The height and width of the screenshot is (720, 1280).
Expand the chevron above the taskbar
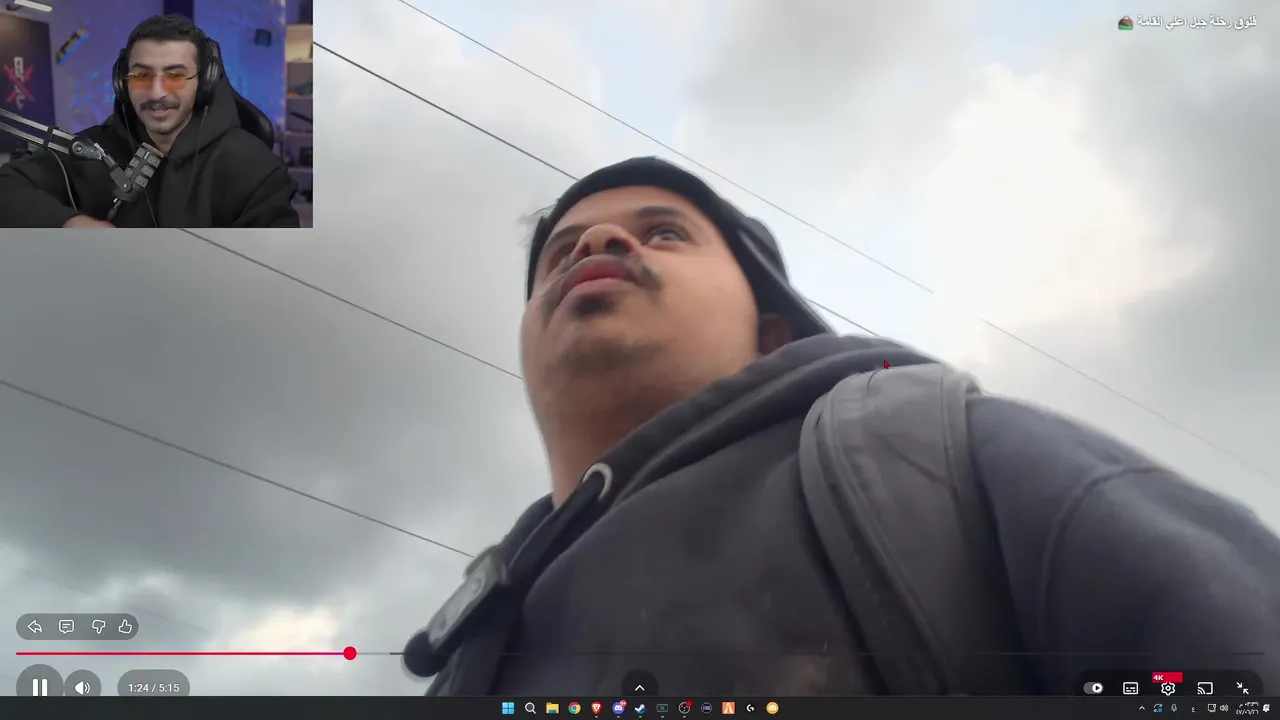pyautogui.click(x=640, y=688)
